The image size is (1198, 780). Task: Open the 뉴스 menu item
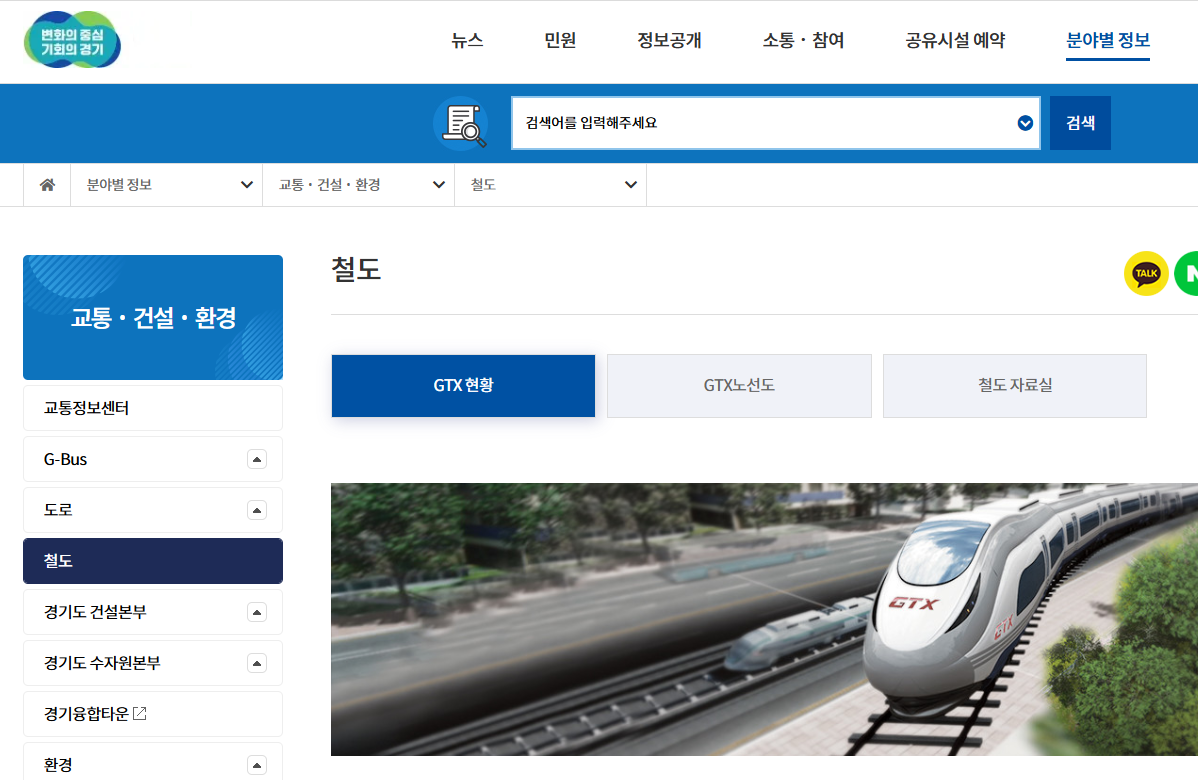coord(466,41)
